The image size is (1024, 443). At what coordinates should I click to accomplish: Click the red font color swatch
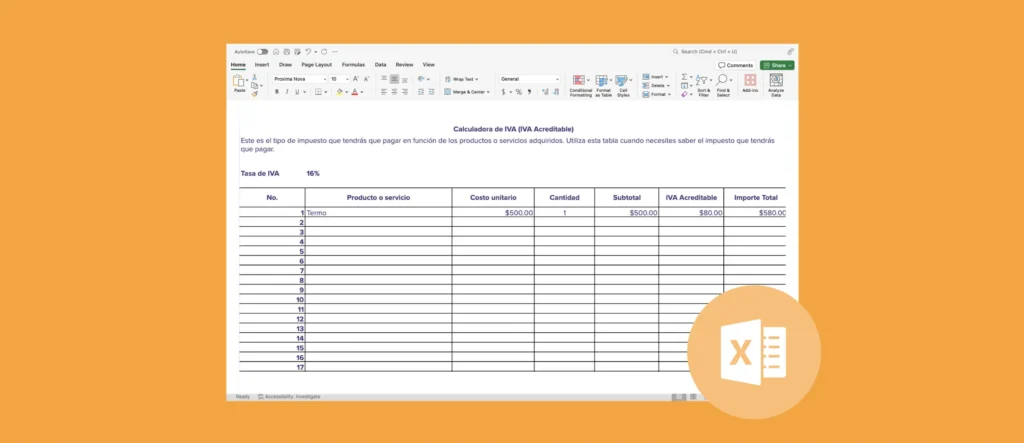pyautogui.click(x=354, y=91)
